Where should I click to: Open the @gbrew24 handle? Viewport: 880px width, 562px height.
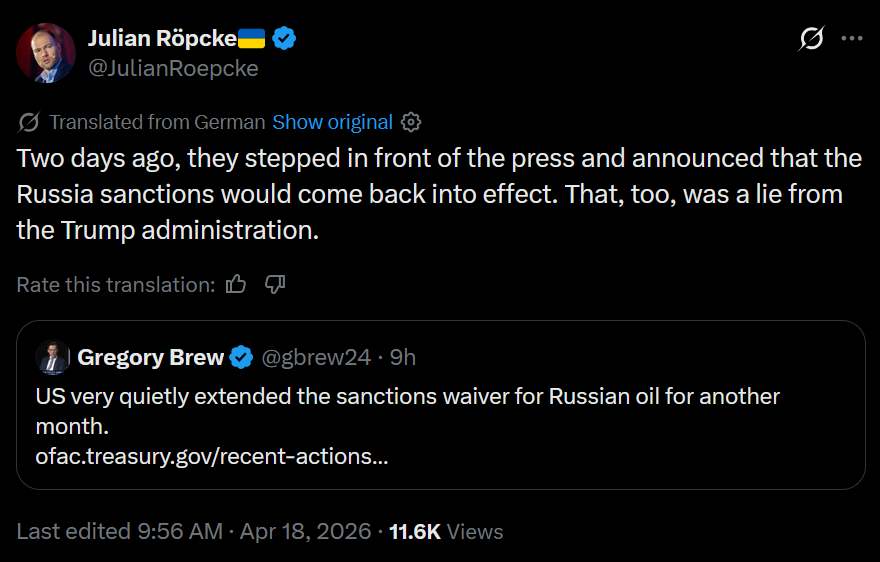tap(316, 357)
